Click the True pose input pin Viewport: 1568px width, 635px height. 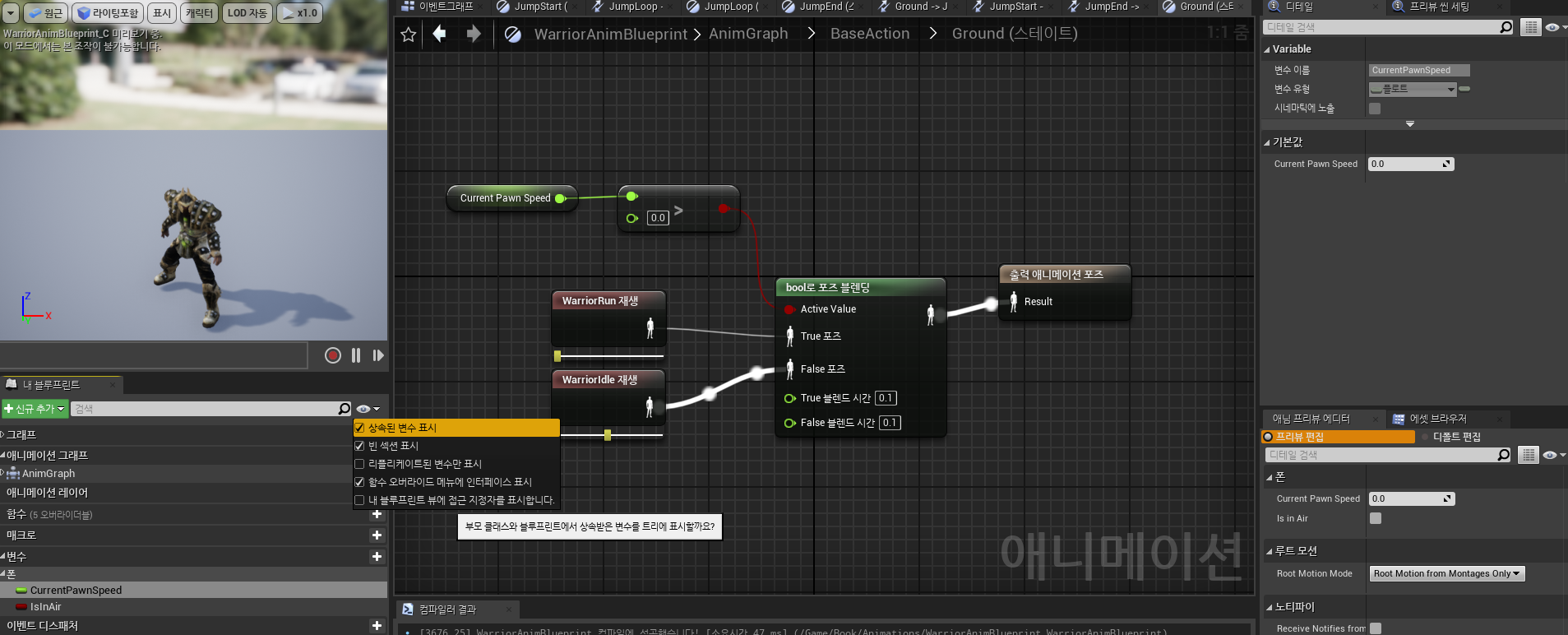point(790,336)
